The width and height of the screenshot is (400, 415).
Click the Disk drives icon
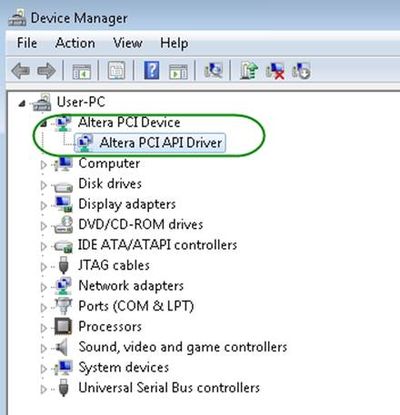(x=63, y=187)
